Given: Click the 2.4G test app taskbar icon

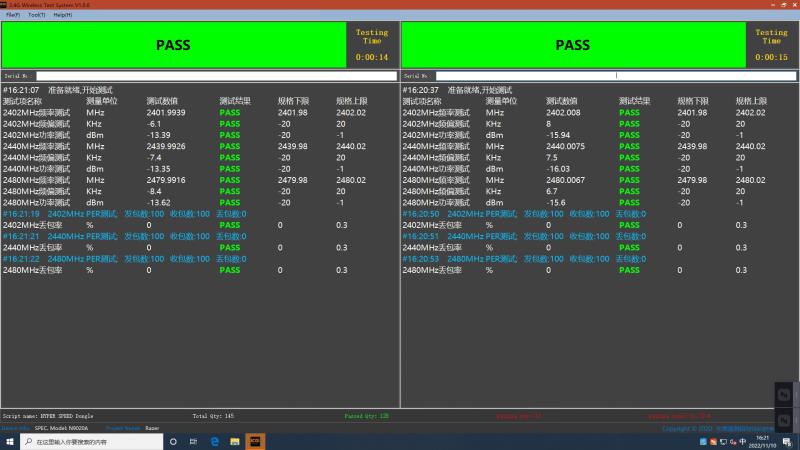Looking at the screenshot, I should coord(256,441).
